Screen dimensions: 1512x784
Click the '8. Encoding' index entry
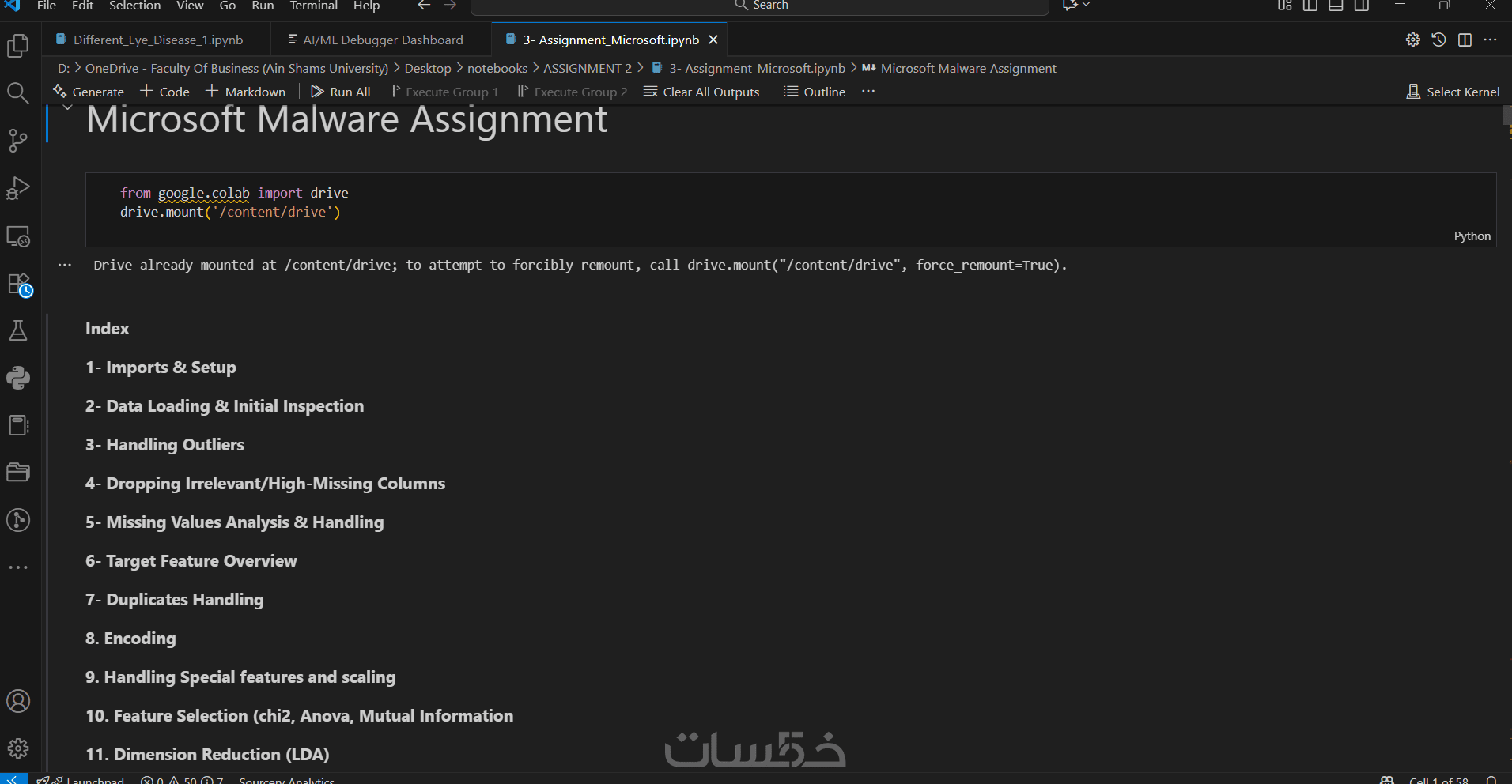tap(130, 639)
